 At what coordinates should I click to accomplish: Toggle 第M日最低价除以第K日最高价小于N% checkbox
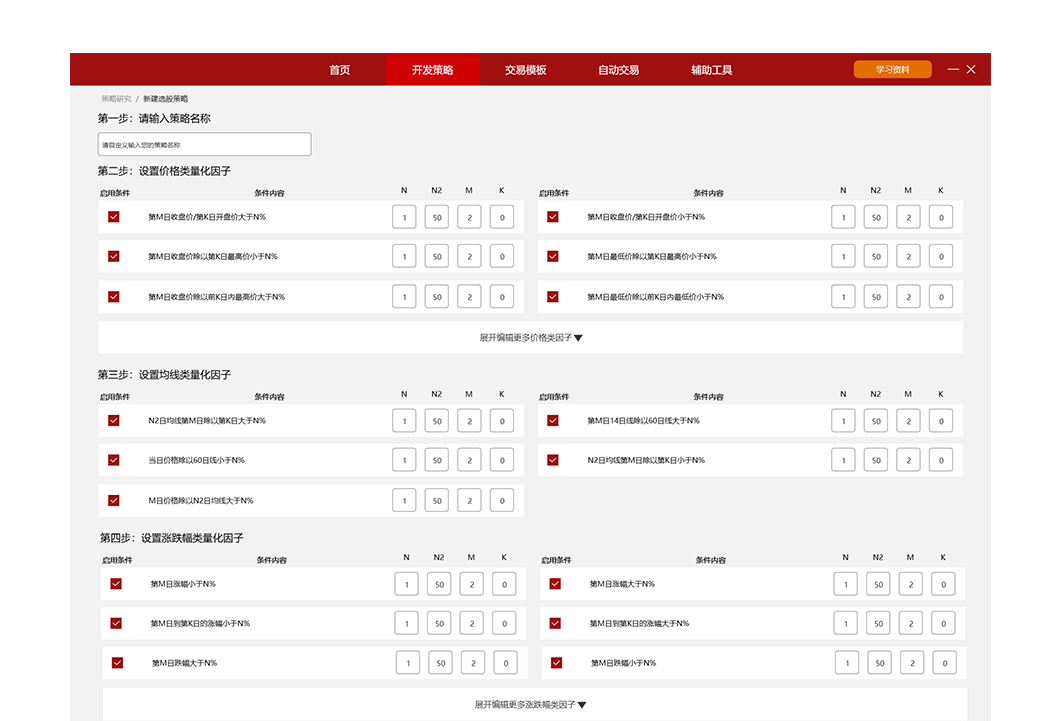(553, 257)
